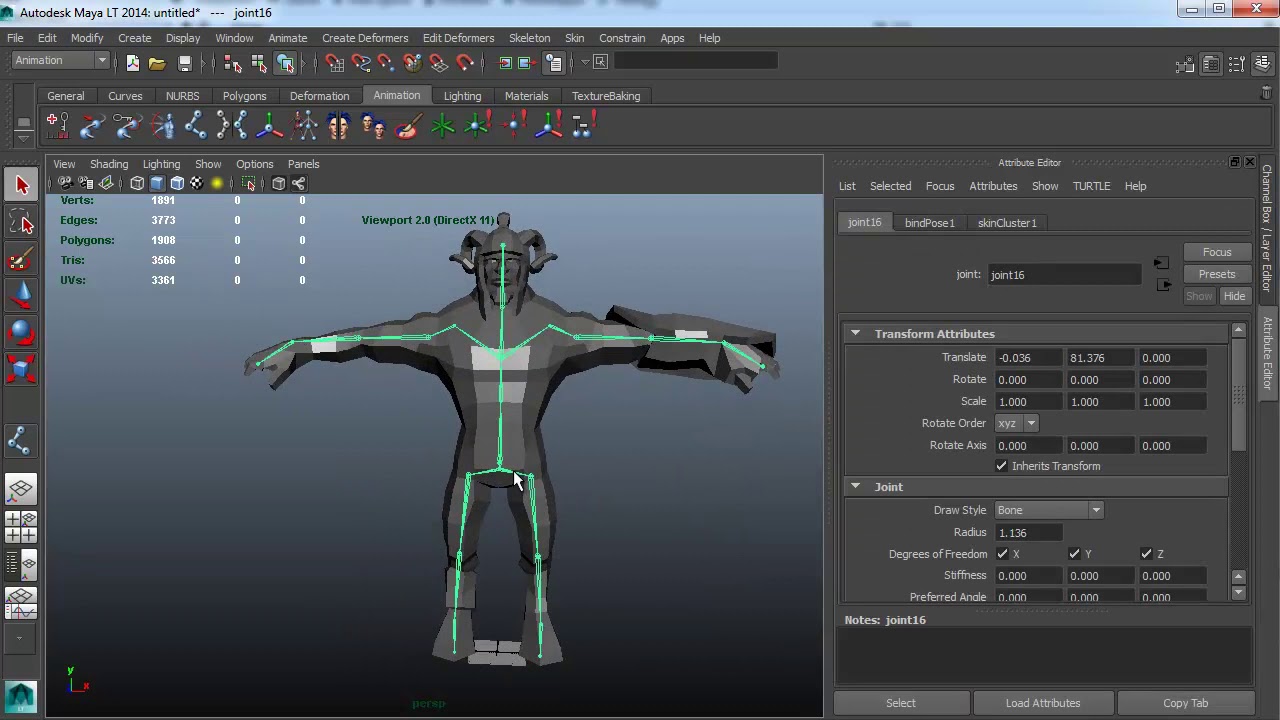This screenshot has height=720, width=1280.
Task: Switch to the Polygons shelf tab
Action: pyautogui.click(x=244, y=96)
